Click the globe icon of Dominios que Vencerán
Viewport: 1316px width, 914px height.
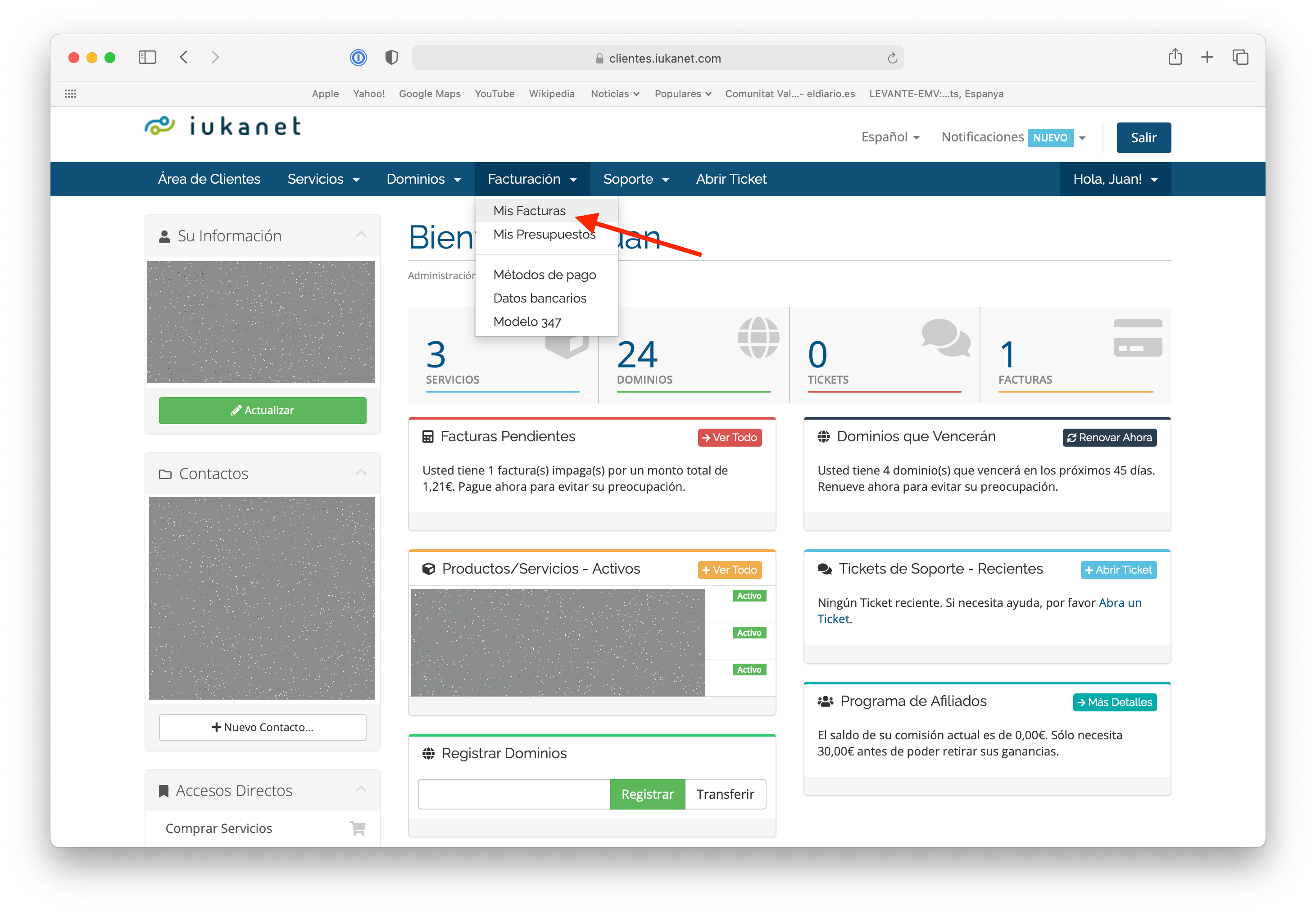tap(823, 437)
